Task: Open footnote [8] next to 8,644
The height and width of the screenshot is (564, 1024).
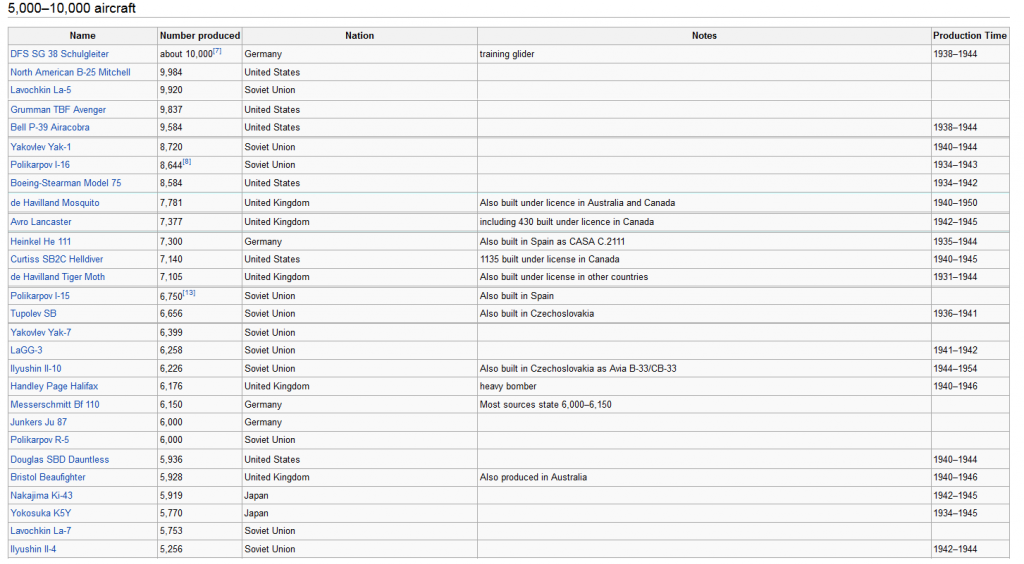Action: click(x=187, y=162)
